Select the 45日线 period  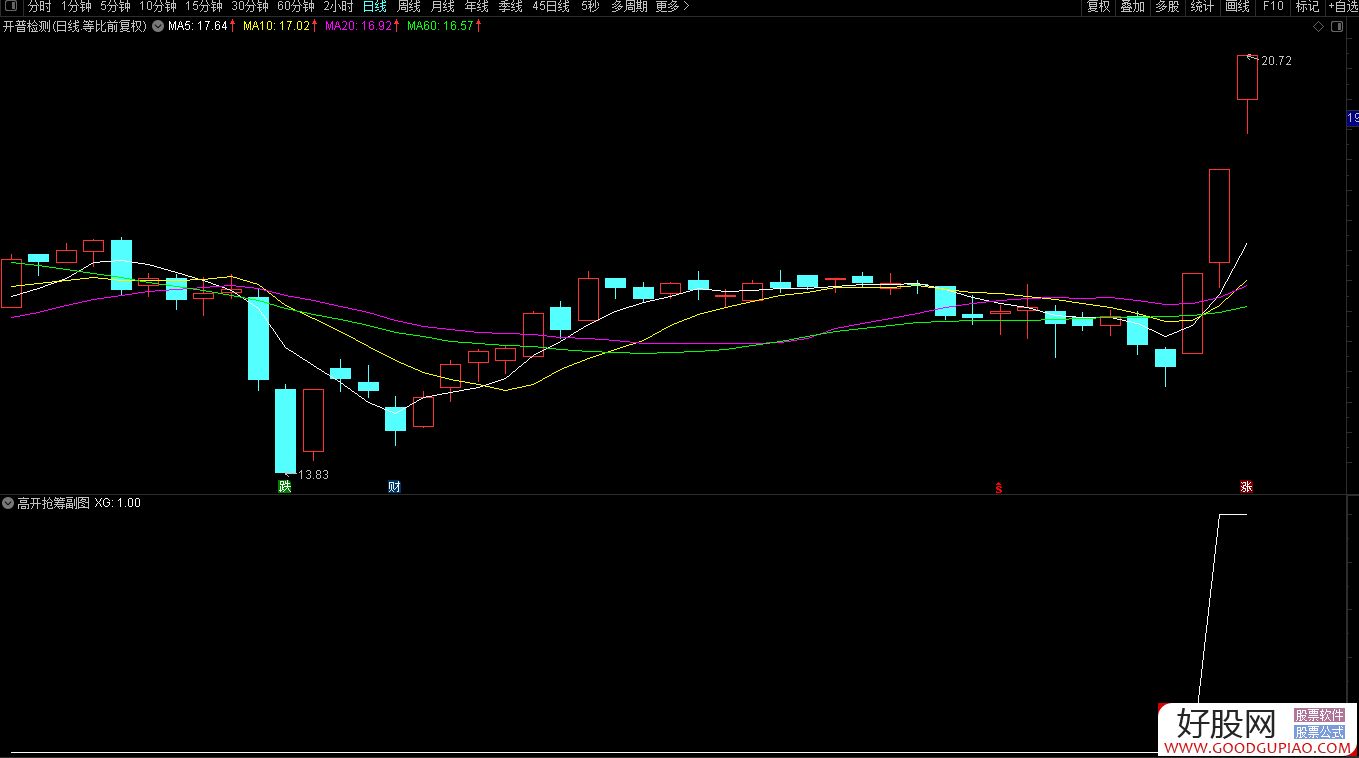pyautogui.click(x=551, y=7)
